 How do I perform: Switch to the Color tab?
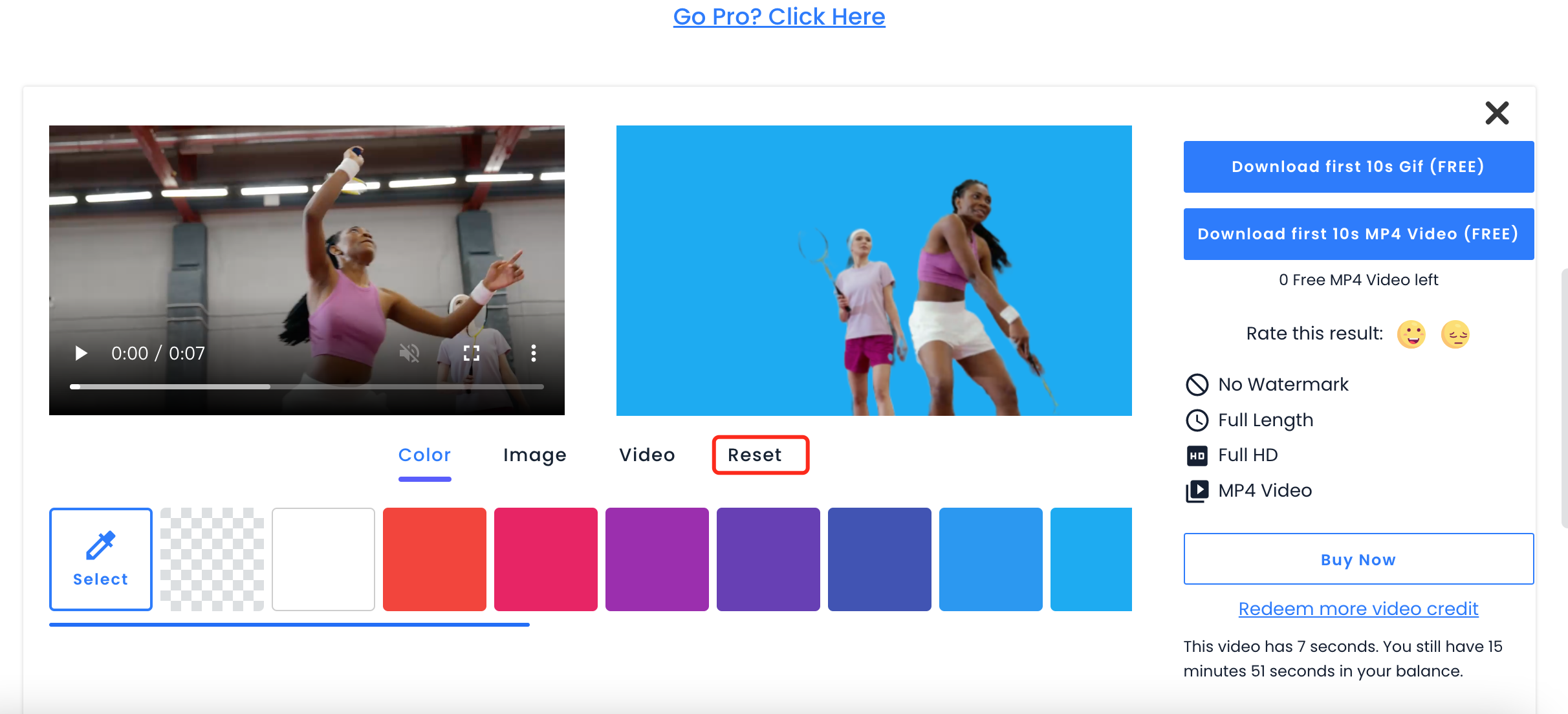424,455
